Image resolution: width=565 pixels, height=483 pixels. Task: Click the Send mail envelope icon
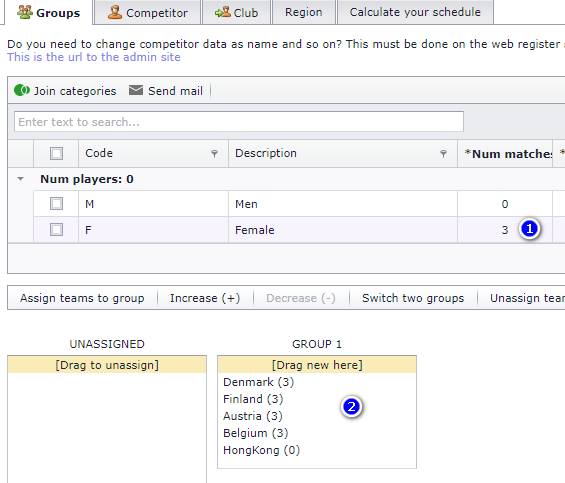point(136,90)
